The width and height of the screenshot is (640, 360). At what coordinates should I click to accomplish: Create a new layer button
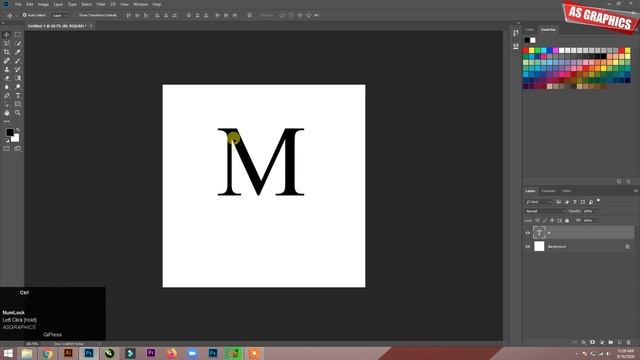click(x=620, y=342)
